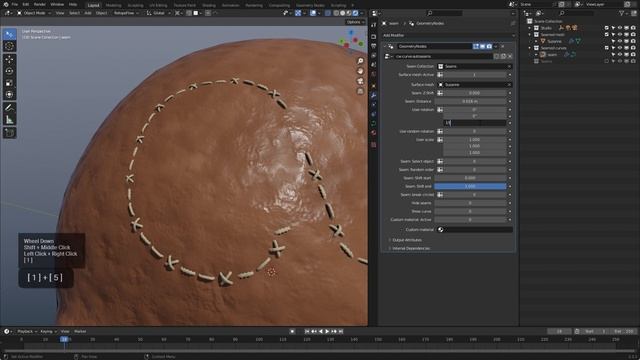The width and height of the screenshot is (640, 360).
Task: Open the GeometryNodes modifier extras arrow
Action: tap(496, 47)
